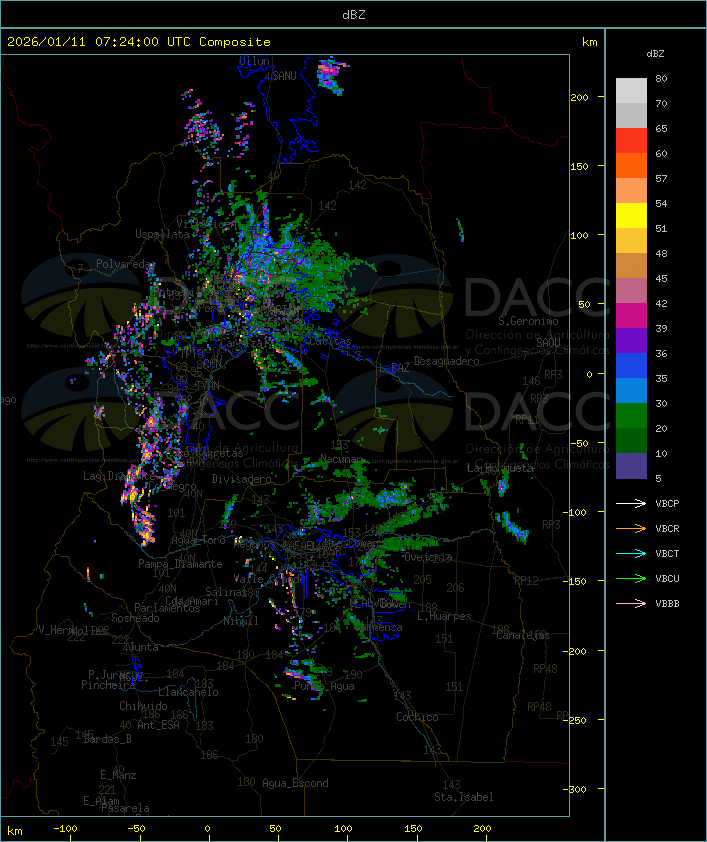
Task: Click the purple 36–39 dBZ swatch
Action: click(631, 340)
